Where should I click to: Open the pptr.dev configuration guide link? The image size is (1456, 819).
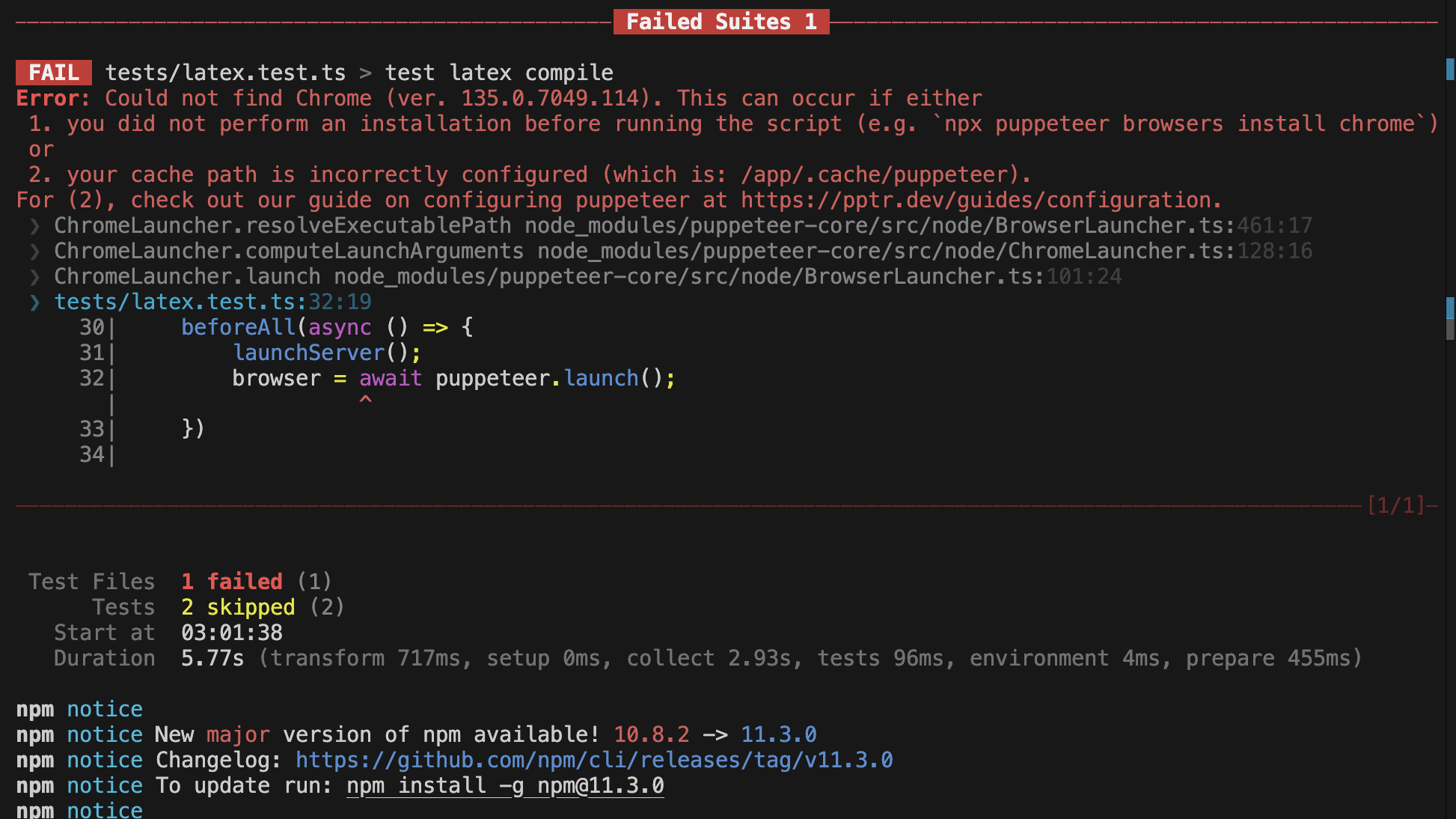(979, 201)
